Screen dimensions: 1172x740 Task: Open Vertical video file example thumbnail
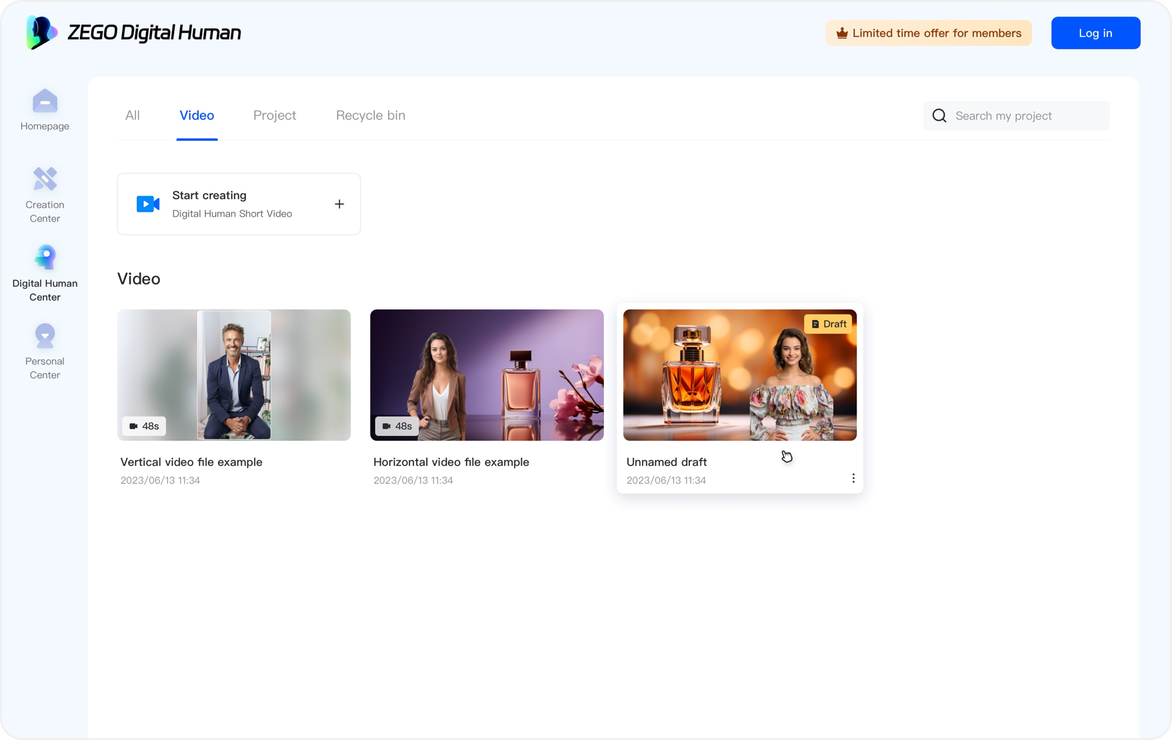(x=234, y=375)
